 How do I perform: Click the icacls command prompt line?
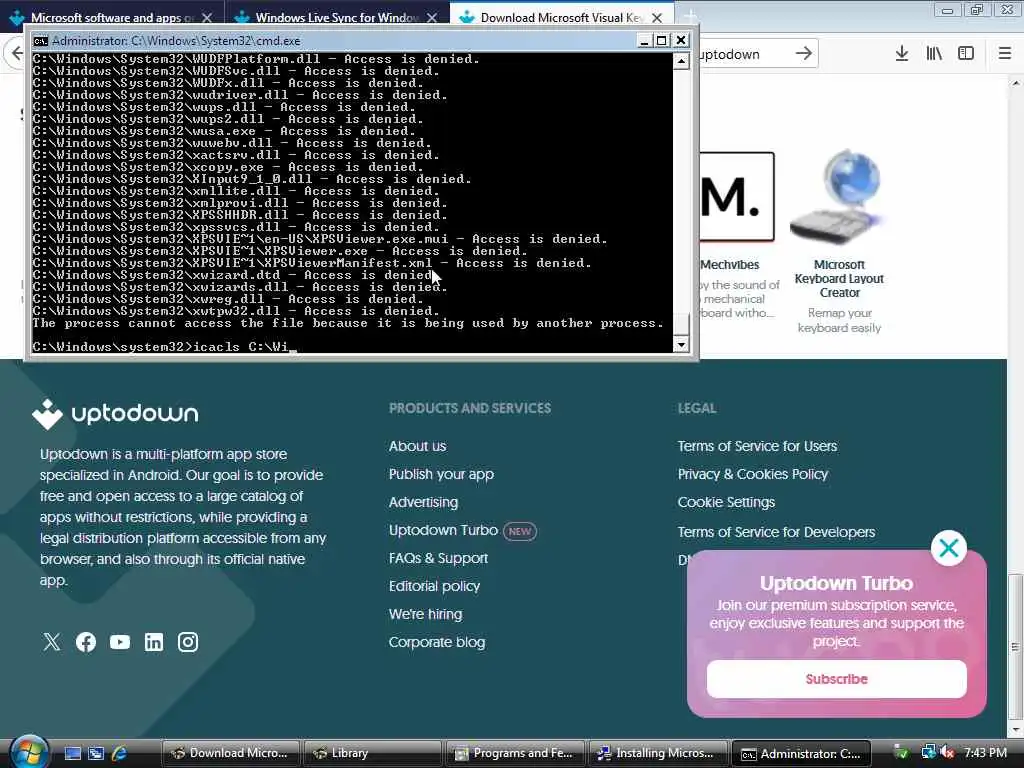tap(165, 347)
